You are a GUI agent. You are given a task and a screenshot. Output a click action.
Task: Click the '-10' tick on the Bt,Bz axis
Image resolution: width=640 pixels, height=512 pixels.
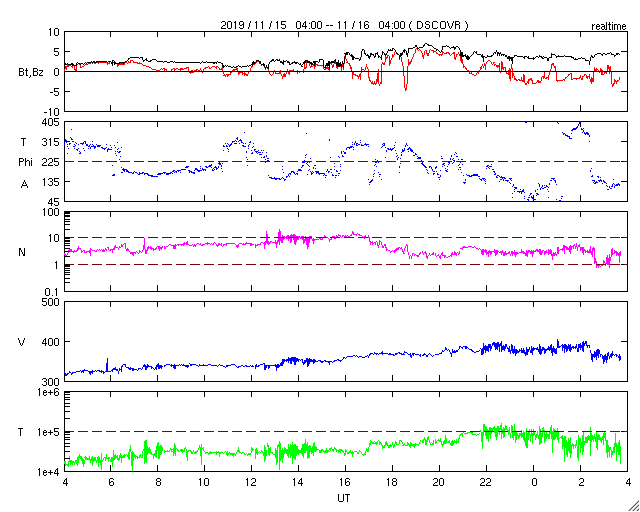pyautogui.click(x=52, y=112)
